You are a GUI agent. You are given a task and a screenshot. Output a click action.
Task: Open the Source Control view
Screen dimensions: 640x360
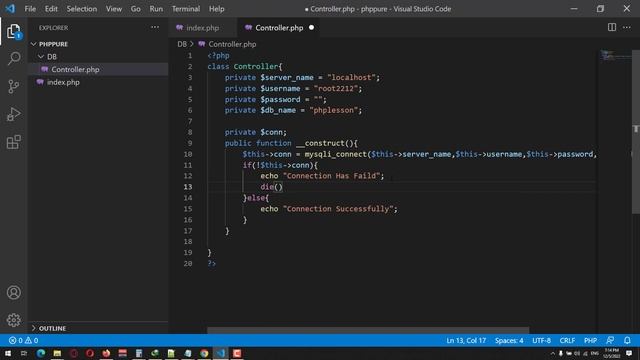[13, 87]
